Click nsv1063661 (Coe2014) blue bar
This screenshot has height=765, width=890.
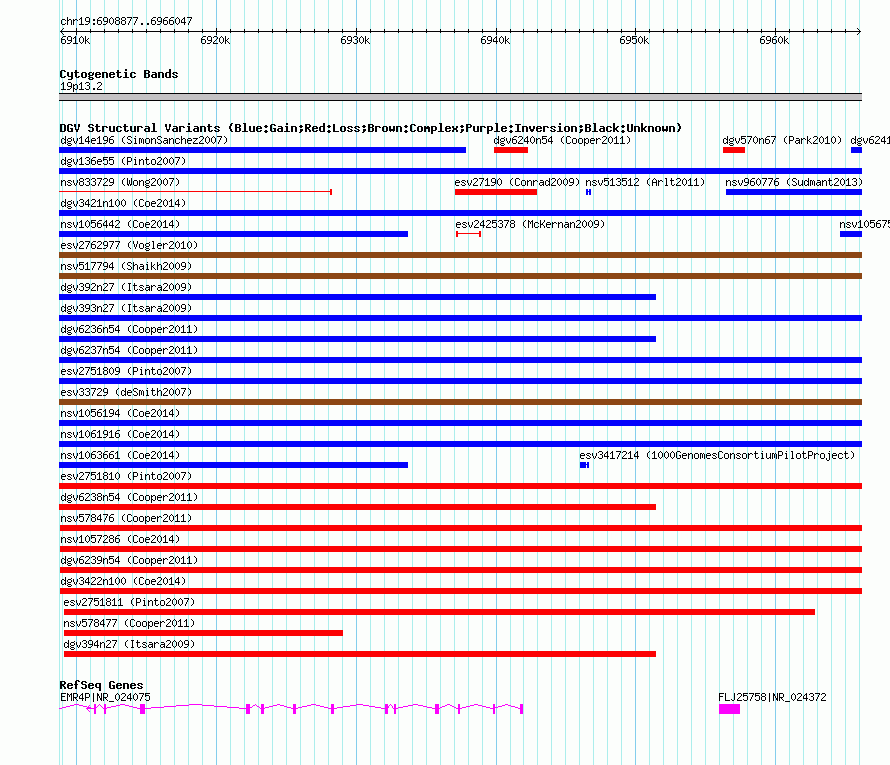point(233,465)
